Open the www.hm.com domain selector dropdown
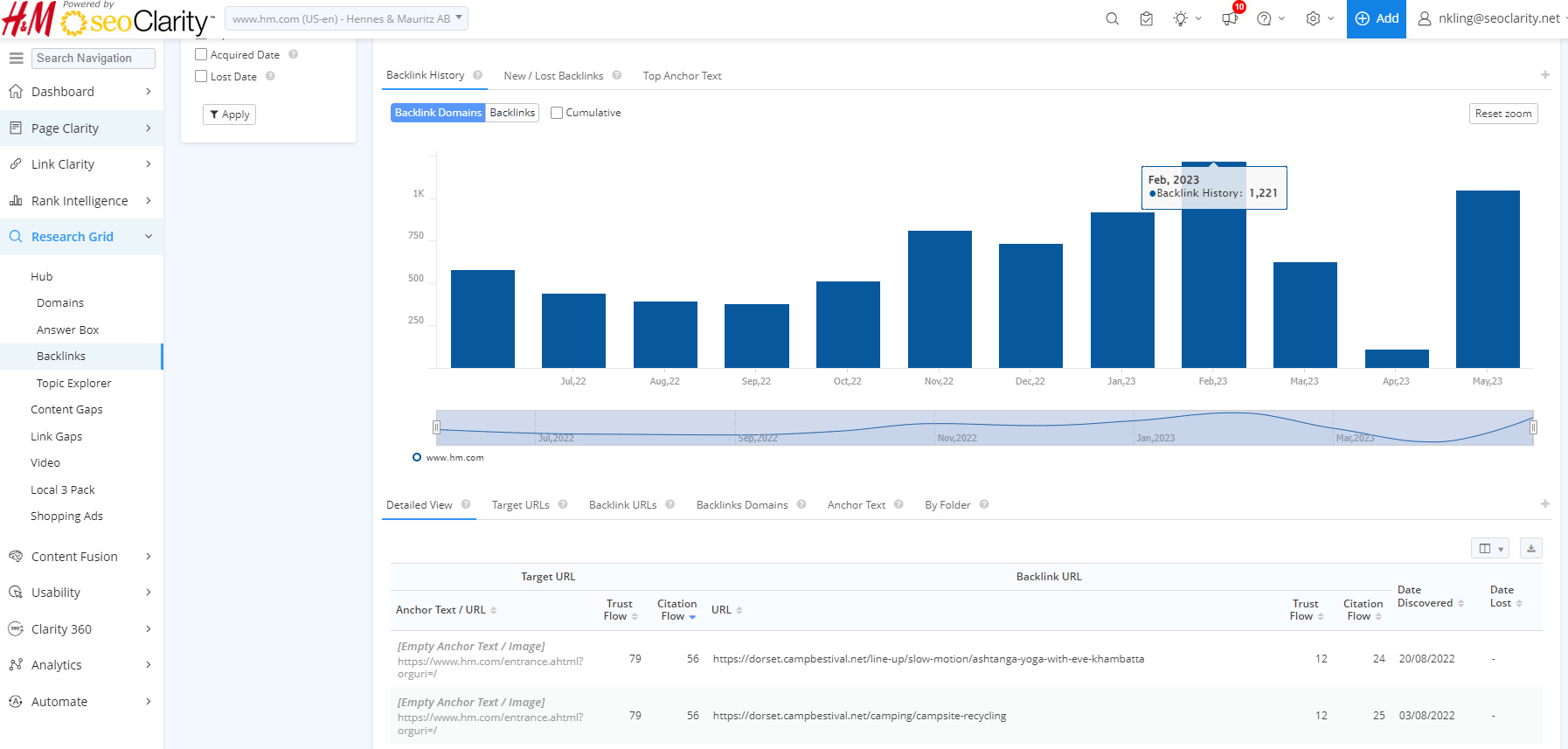 (346, 18)
